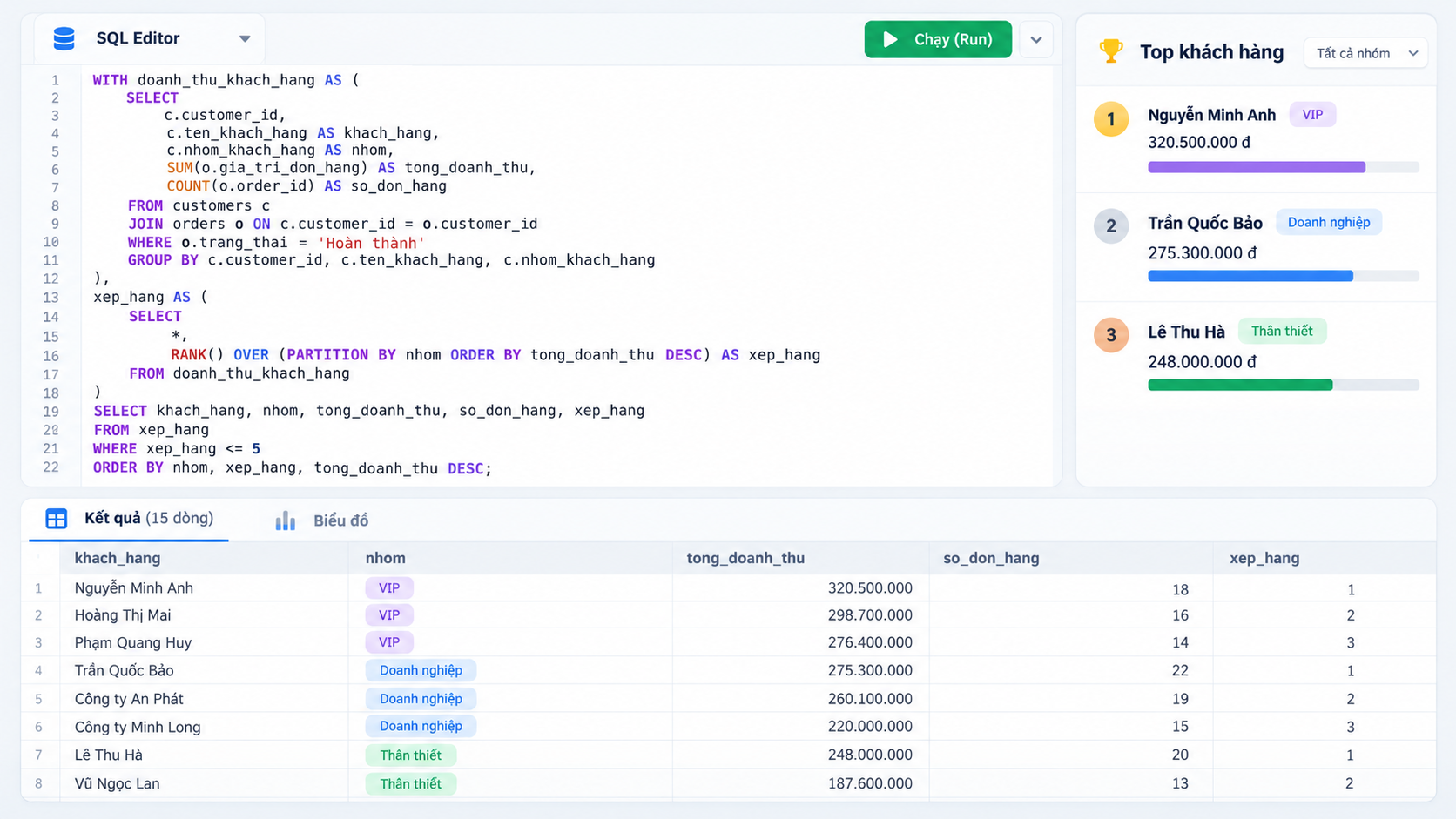Click the table grid icon on Kết quả tab
The image size is (1456, 819).
coord(56,519)
